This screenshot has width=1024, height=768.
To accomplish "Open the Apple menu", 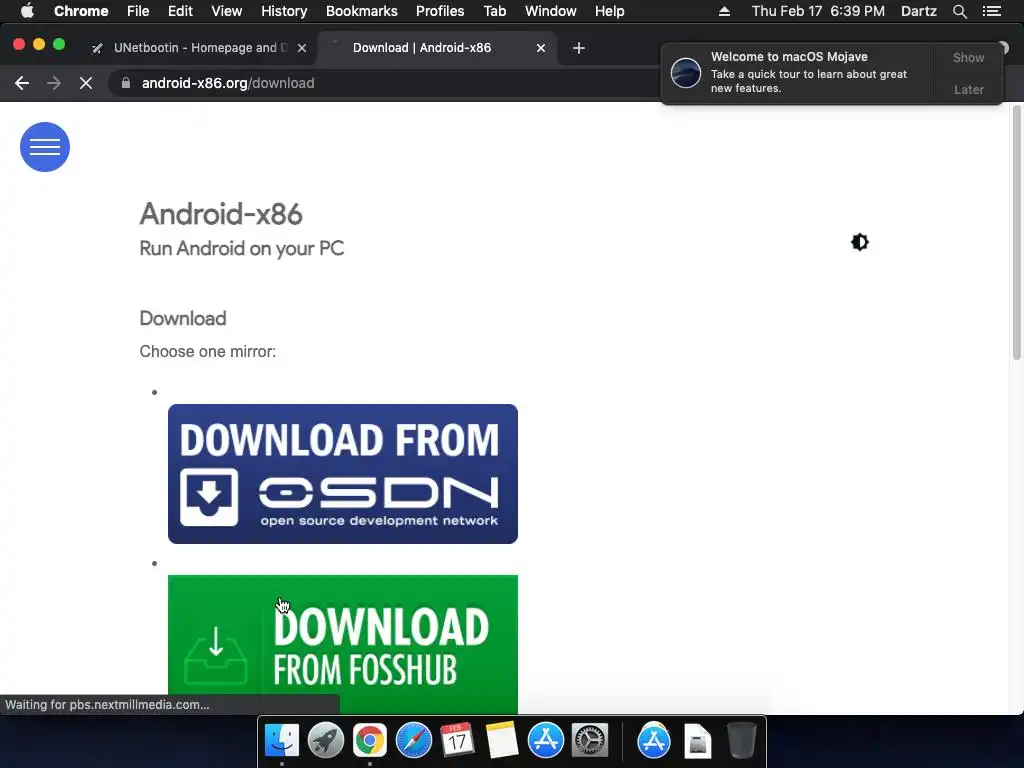I will (27, 11).
